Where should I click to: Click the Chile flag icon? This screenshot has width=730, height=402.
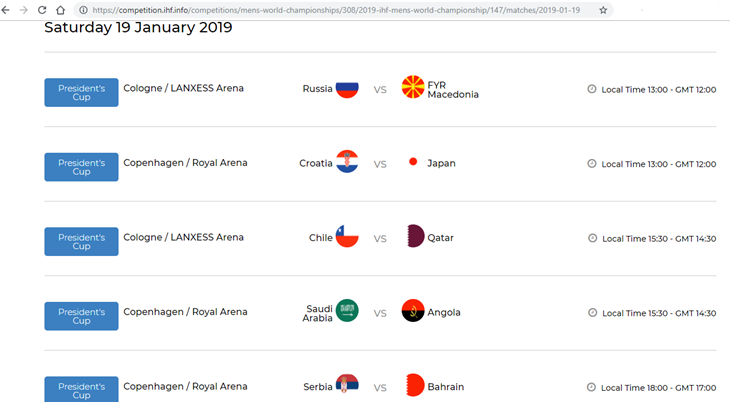click(347, 237)
